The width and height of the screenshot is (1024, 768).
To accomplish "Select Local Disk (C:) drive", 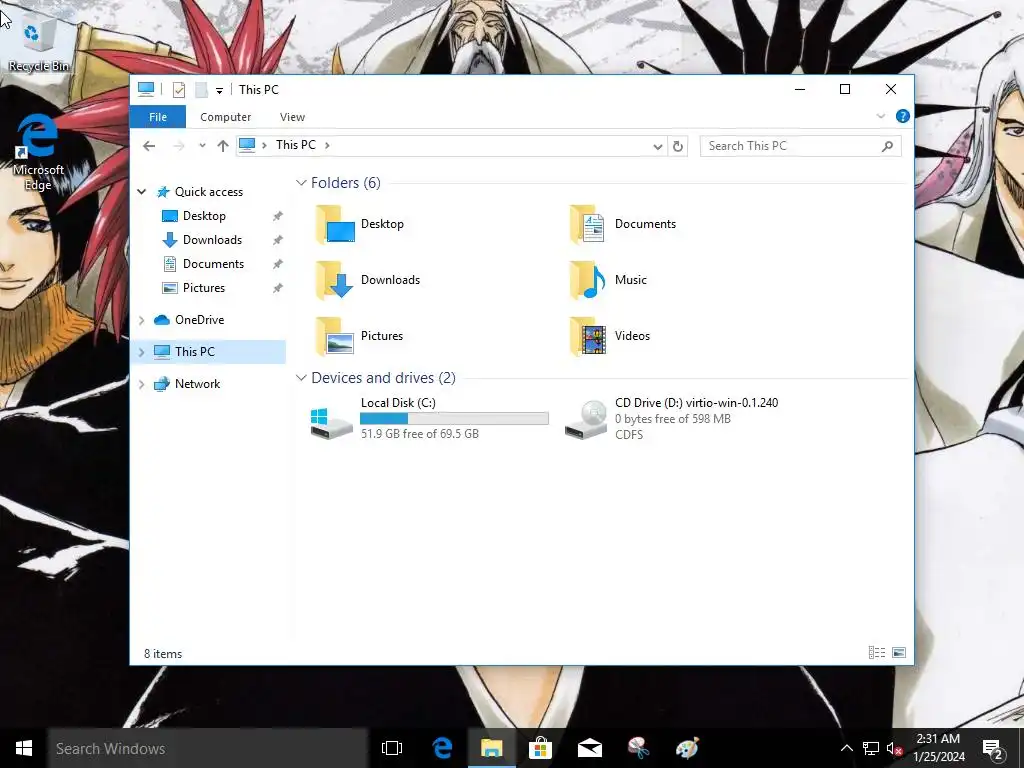I will coord(430,419).
